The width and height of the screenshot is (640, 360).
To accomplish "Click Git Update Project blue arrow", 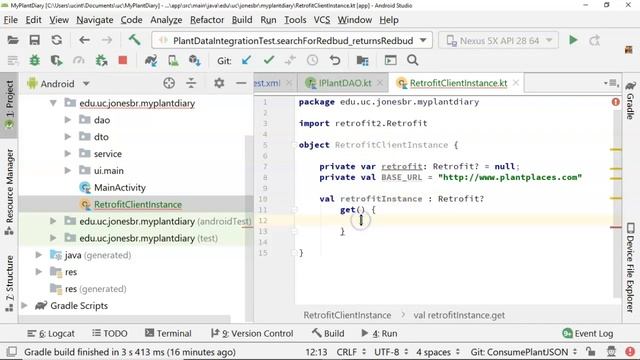I will 246,60.
